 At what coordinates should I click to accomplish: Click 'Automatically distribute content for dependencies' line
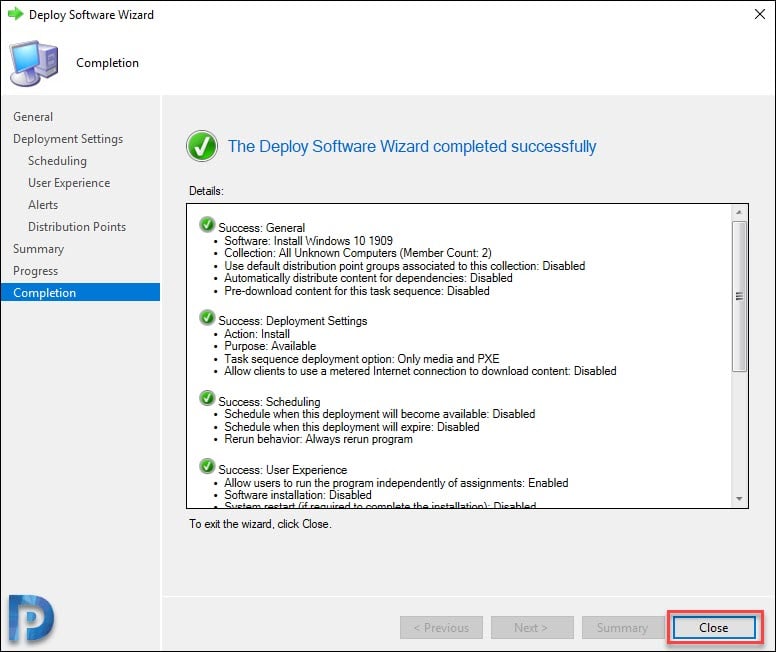368,278
